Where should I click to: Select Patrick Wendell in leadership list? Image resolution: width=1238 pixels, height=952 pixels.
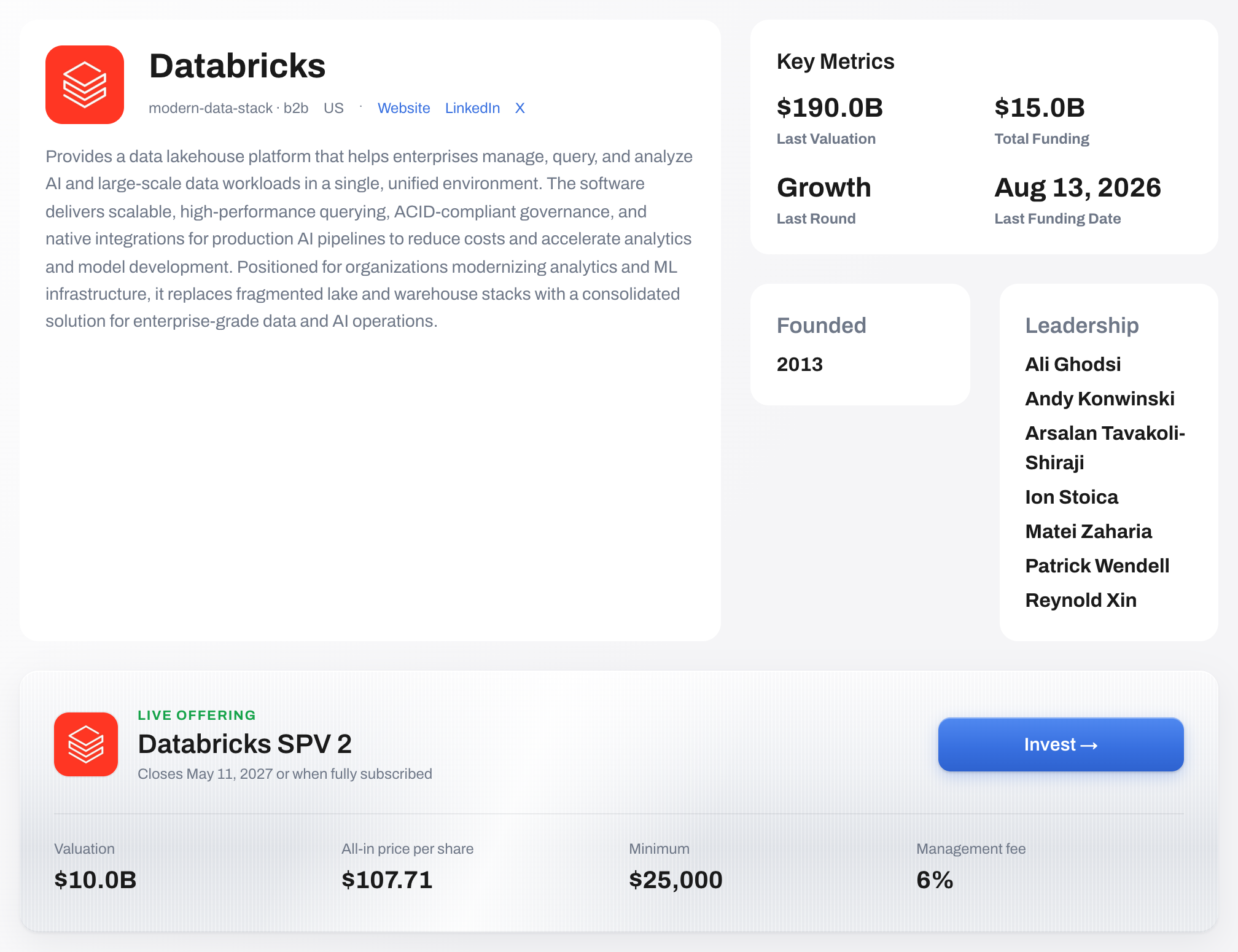click(x=1097, y=566)
